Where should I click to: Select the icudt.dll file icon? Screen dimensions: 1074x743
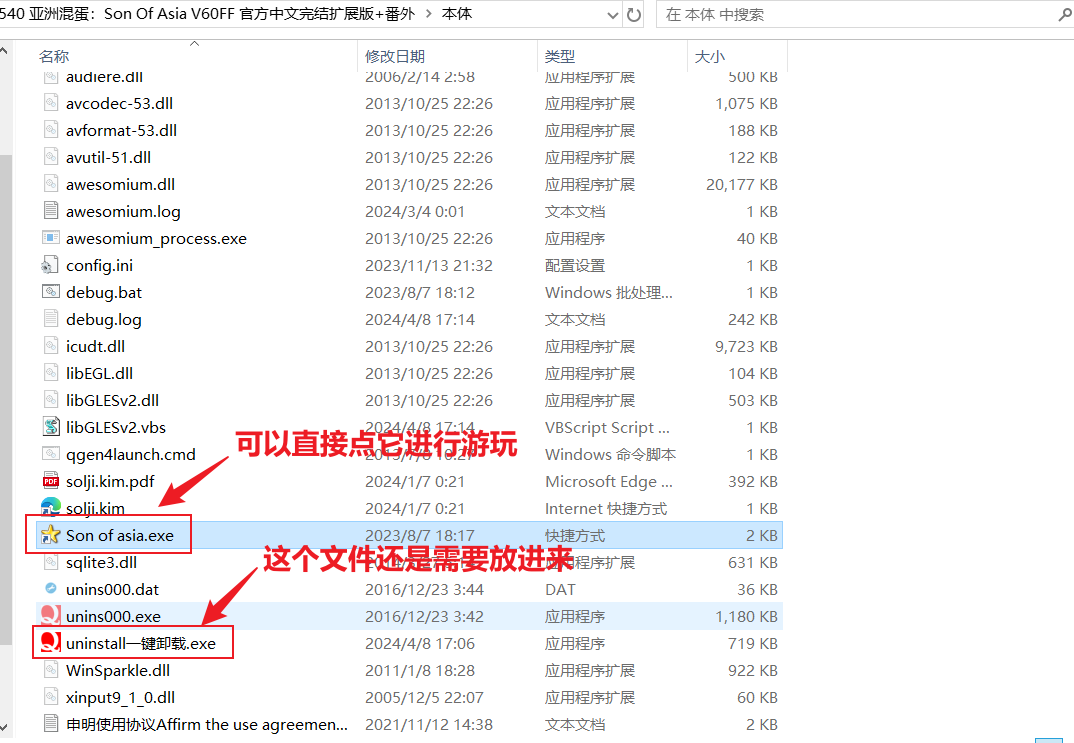pos(51,347)
